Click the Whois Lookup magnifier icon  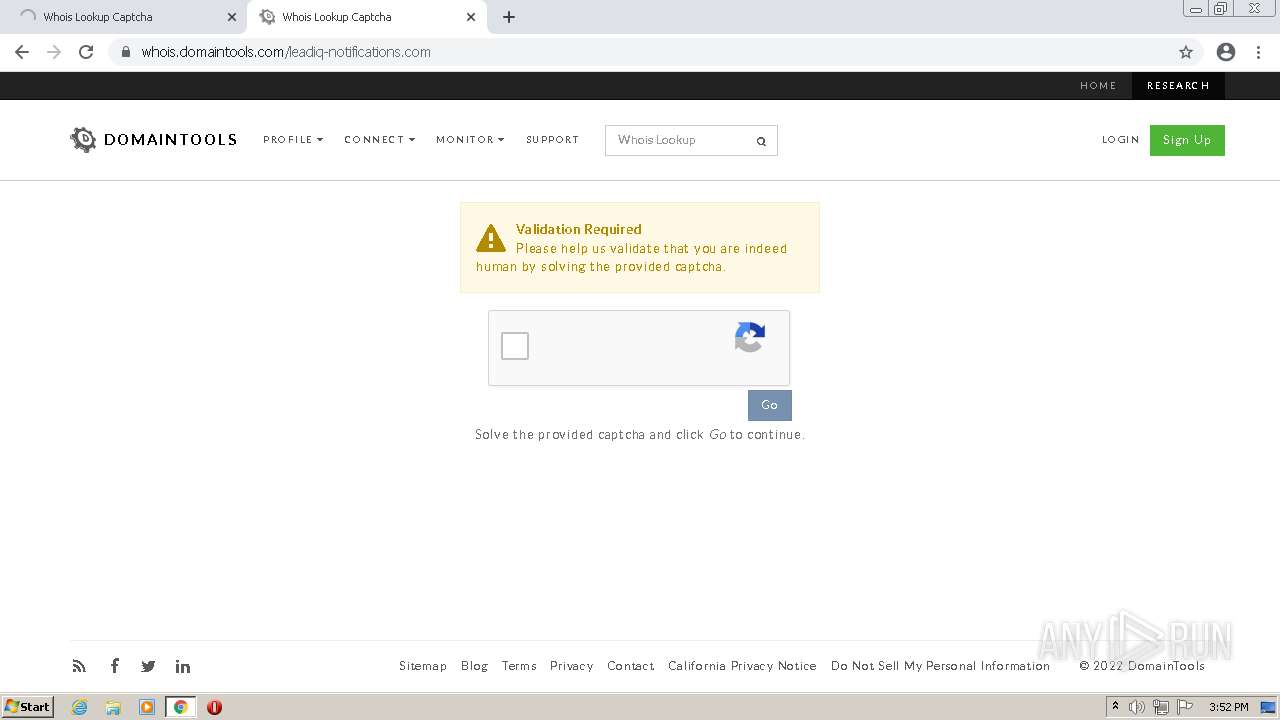[761, 141]
